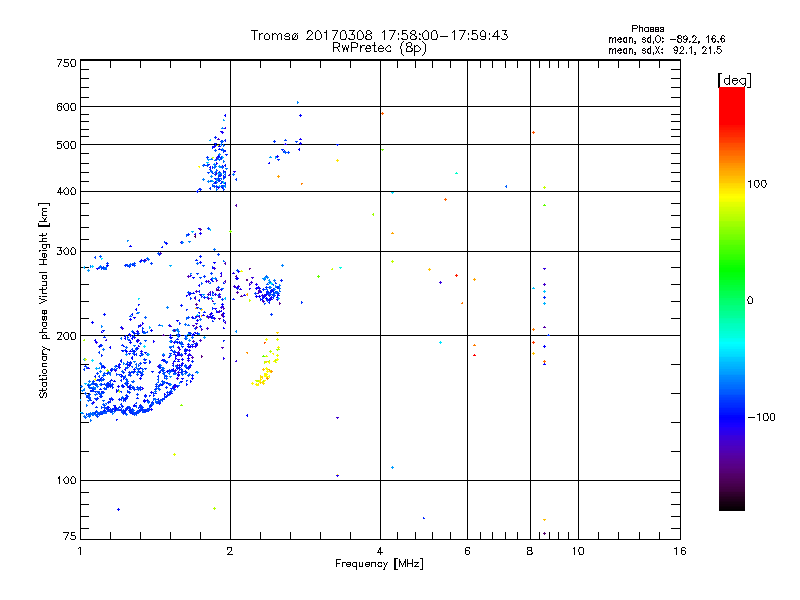Click the x-axis tick label "8"
Screen dimensions: 800x600
coord(530,551)
